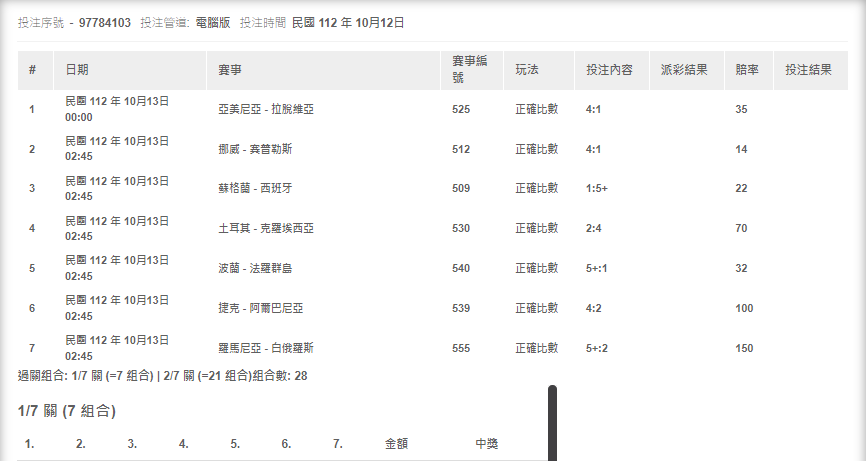866x461 pixels.
Task: Click the 波蘭 - 法羅群島 match name
Action: (255, 268)
